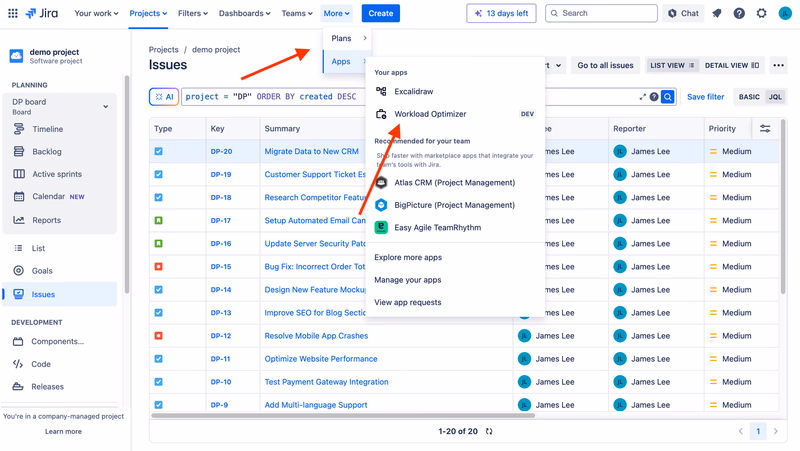The image size is (800, 451).
Task: Click the JQL search magnifier button
Action: tap(667, 97)
